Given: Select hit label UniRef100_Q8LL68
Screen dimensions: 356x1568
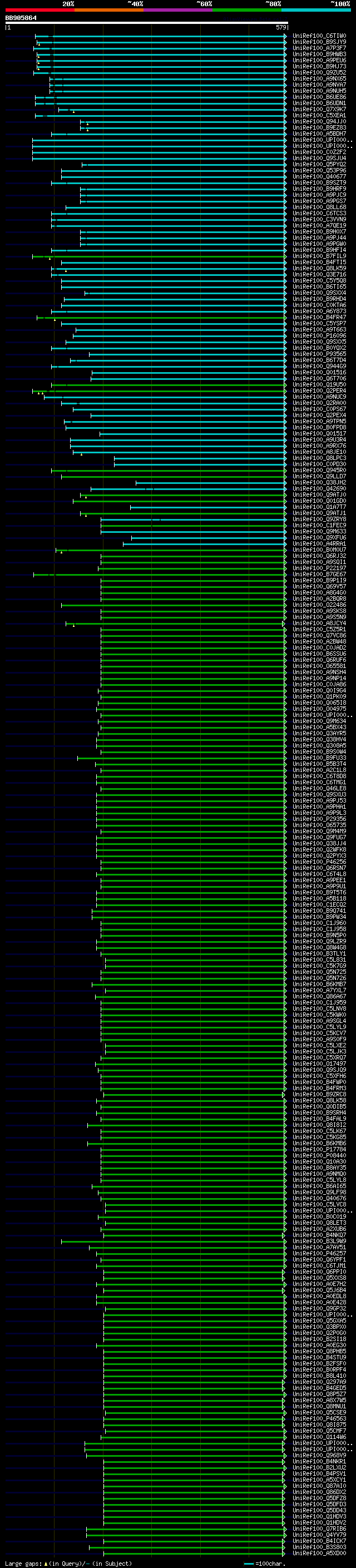Looking at the screenshot, I should pos(319,207).
